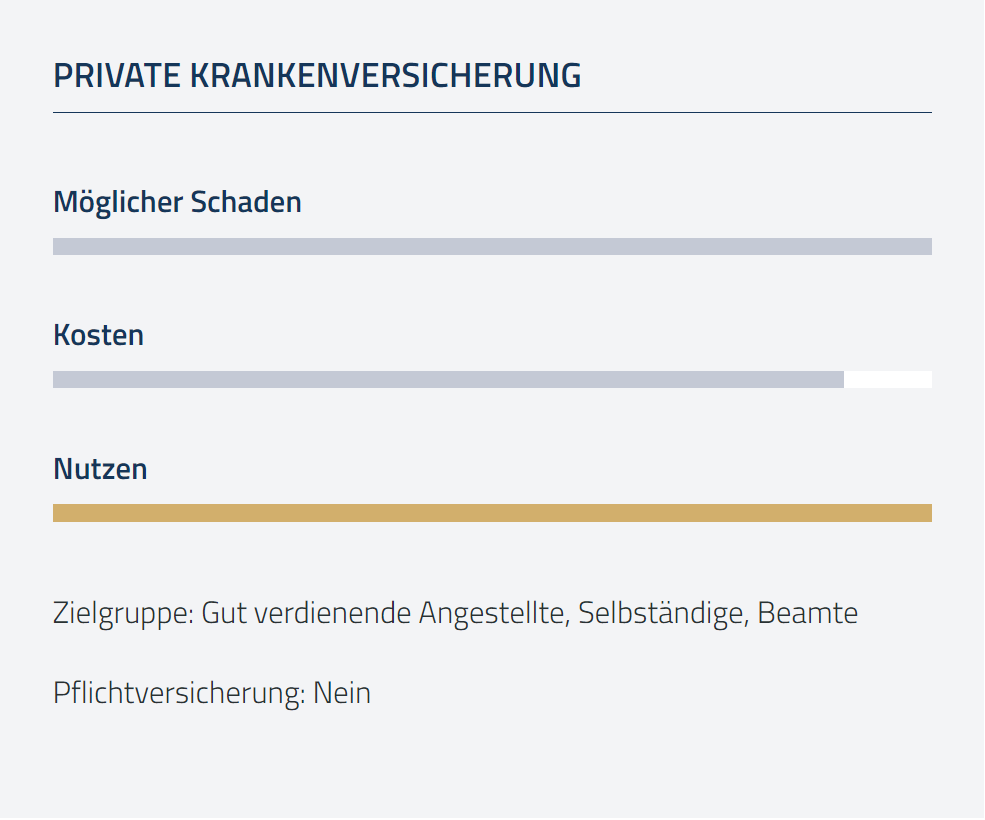The width and height of the screenshot is (985, 820).
Task: Click the Pflichtversicherung label text
Action: (180, 694)
